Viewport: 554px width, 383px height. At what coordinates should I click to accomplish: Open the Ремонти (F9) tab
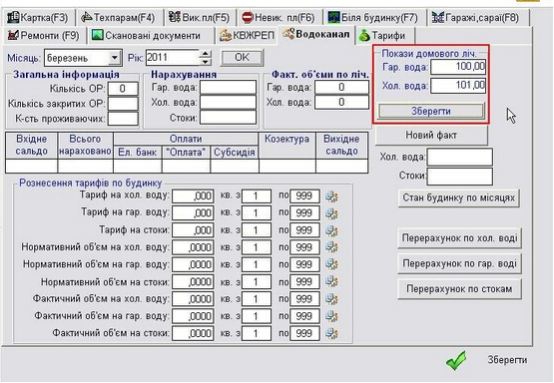click(x=44, y=35)
